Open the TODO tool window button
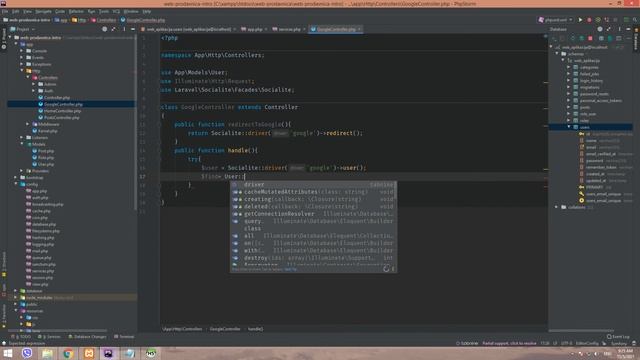 [x=22, y=337]
